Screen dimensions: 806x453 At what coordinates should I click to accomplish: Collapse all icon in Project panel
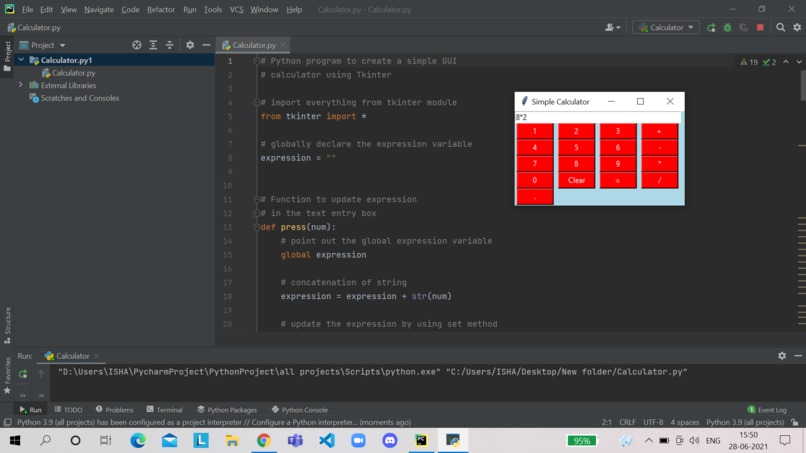click(x=170, y=45)
